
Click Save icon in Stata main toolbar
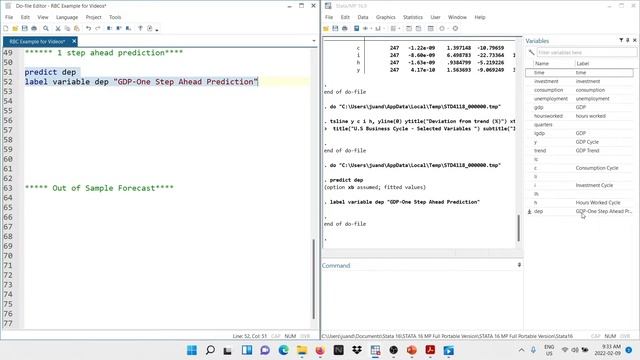pyautogui.click(x=335, y=29)
